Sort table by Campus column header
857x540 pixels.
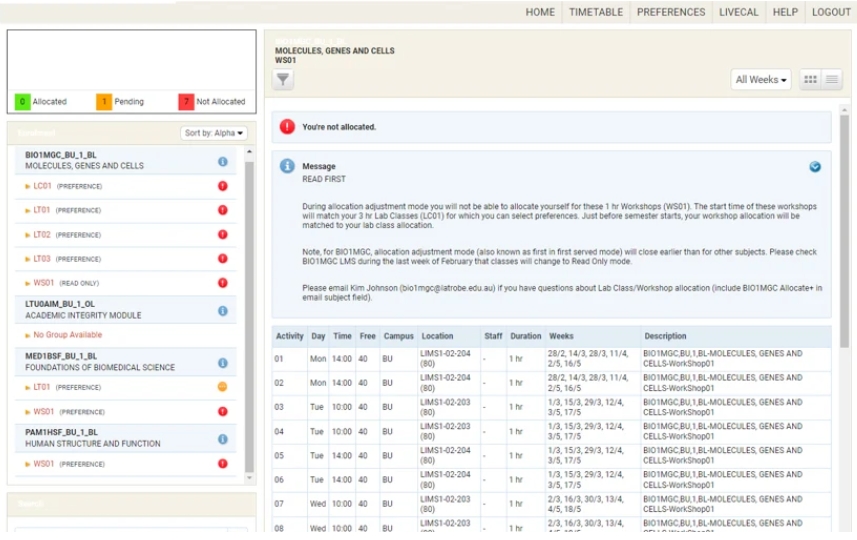(x=398, y=336)
